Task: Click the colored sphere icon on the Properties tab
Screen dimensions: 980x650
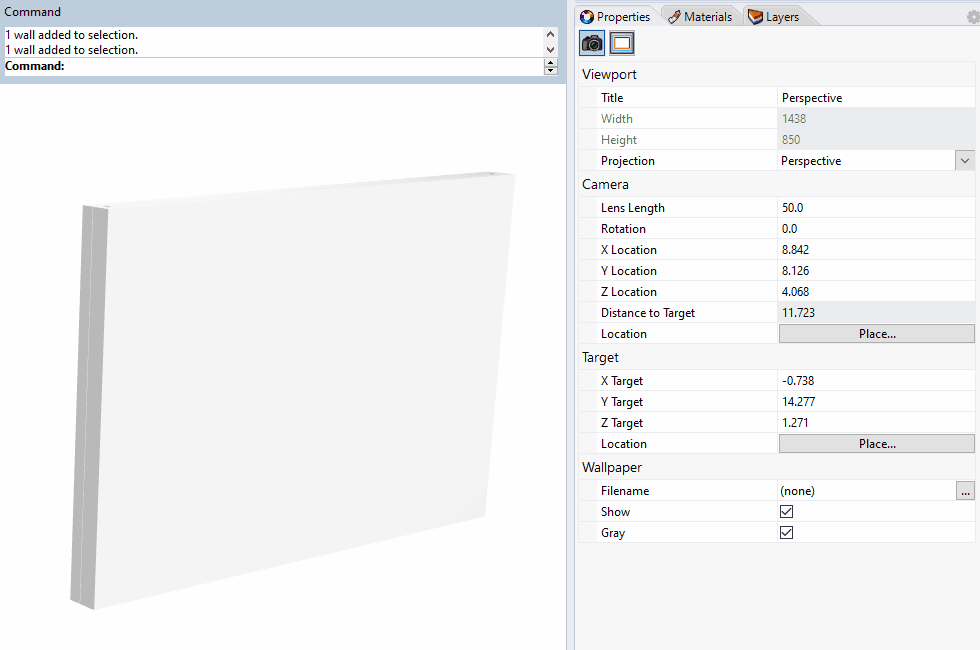Action: pos(586,16)
